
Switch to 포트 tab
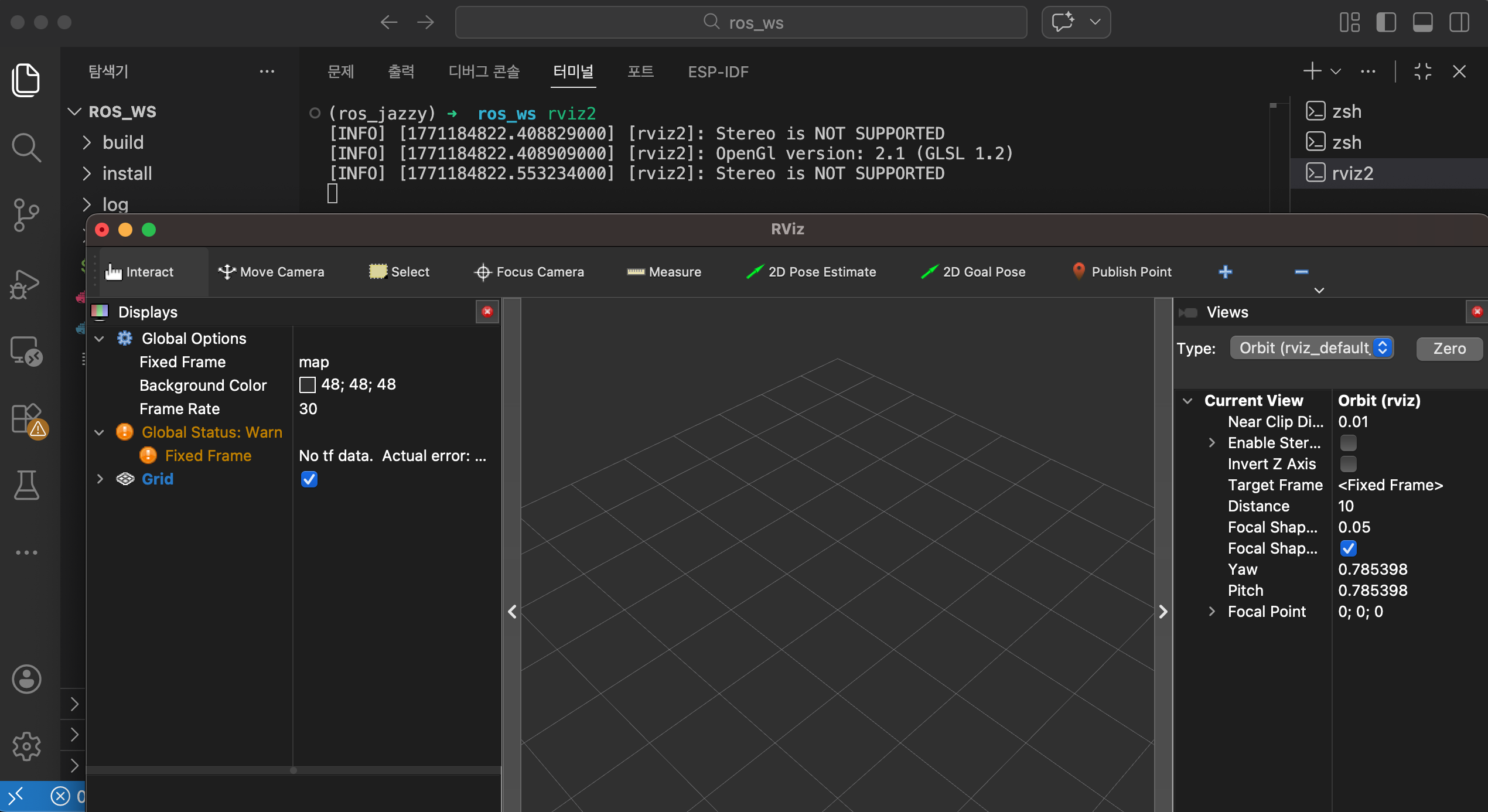pos(640,71)
